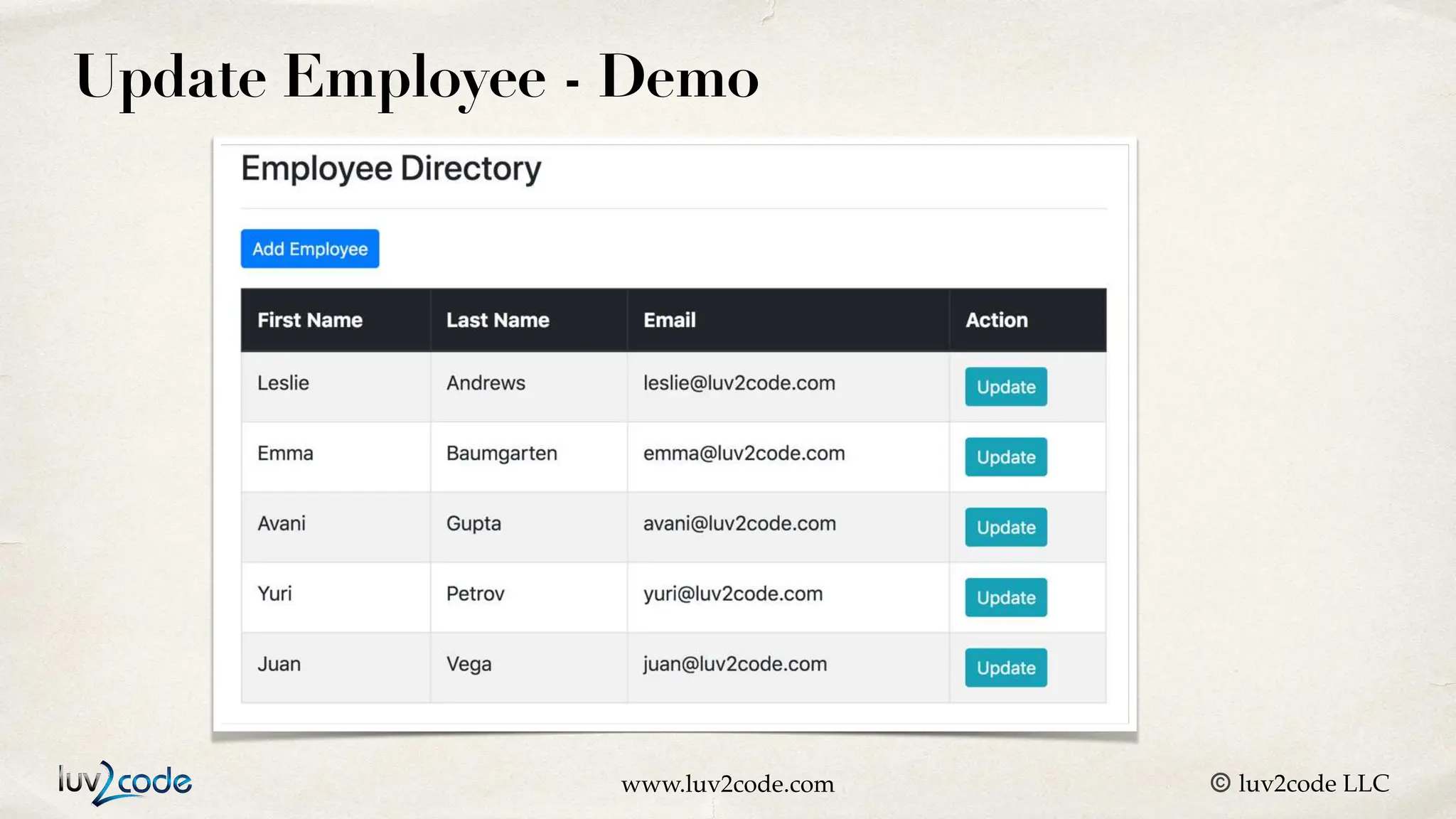Update Yuri Petrov's record
Screen dimensions: 1456x819
coord(1006,597)
